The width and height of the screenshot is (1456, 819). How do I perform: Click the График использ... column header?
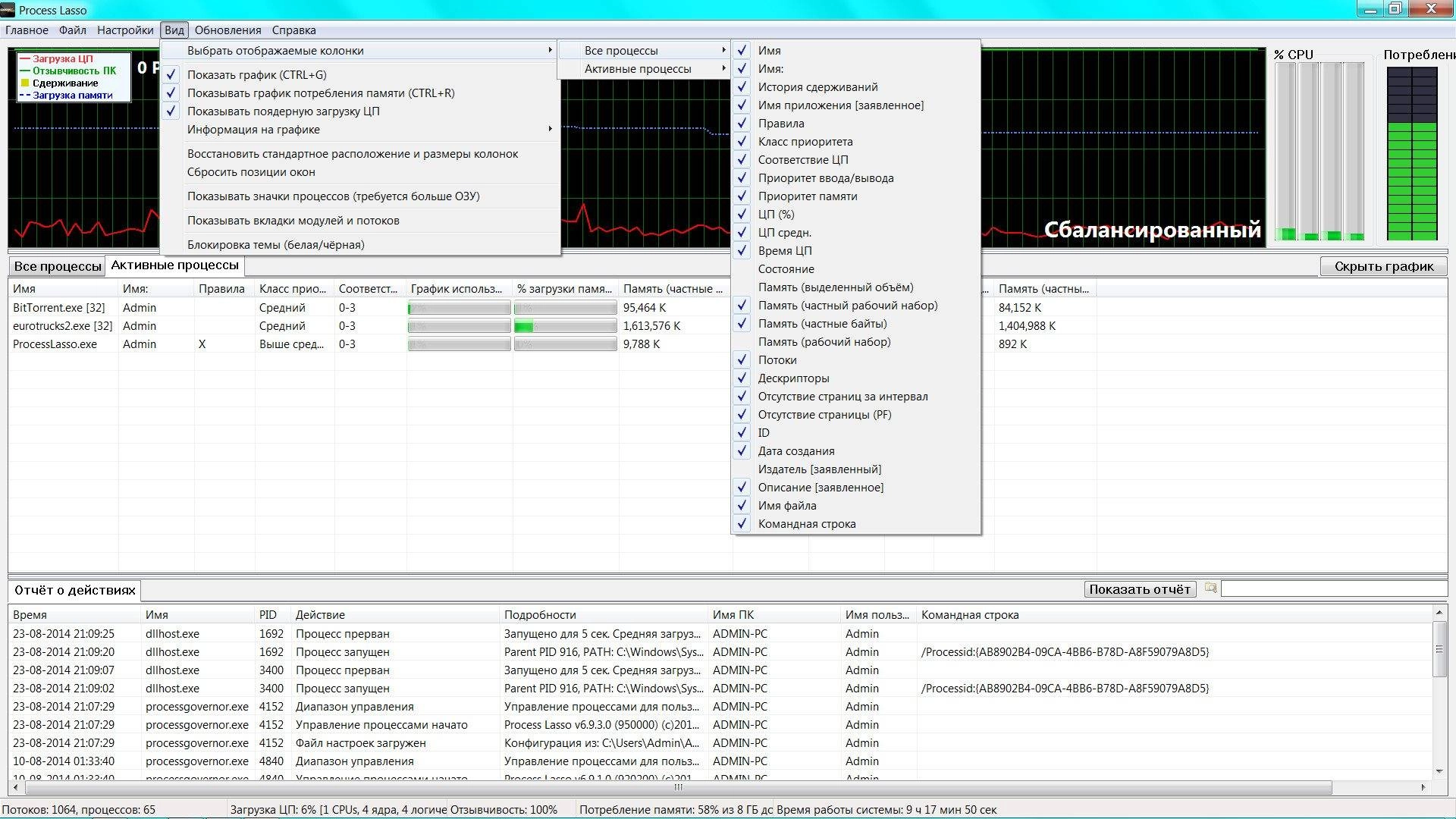pos(460,289)
